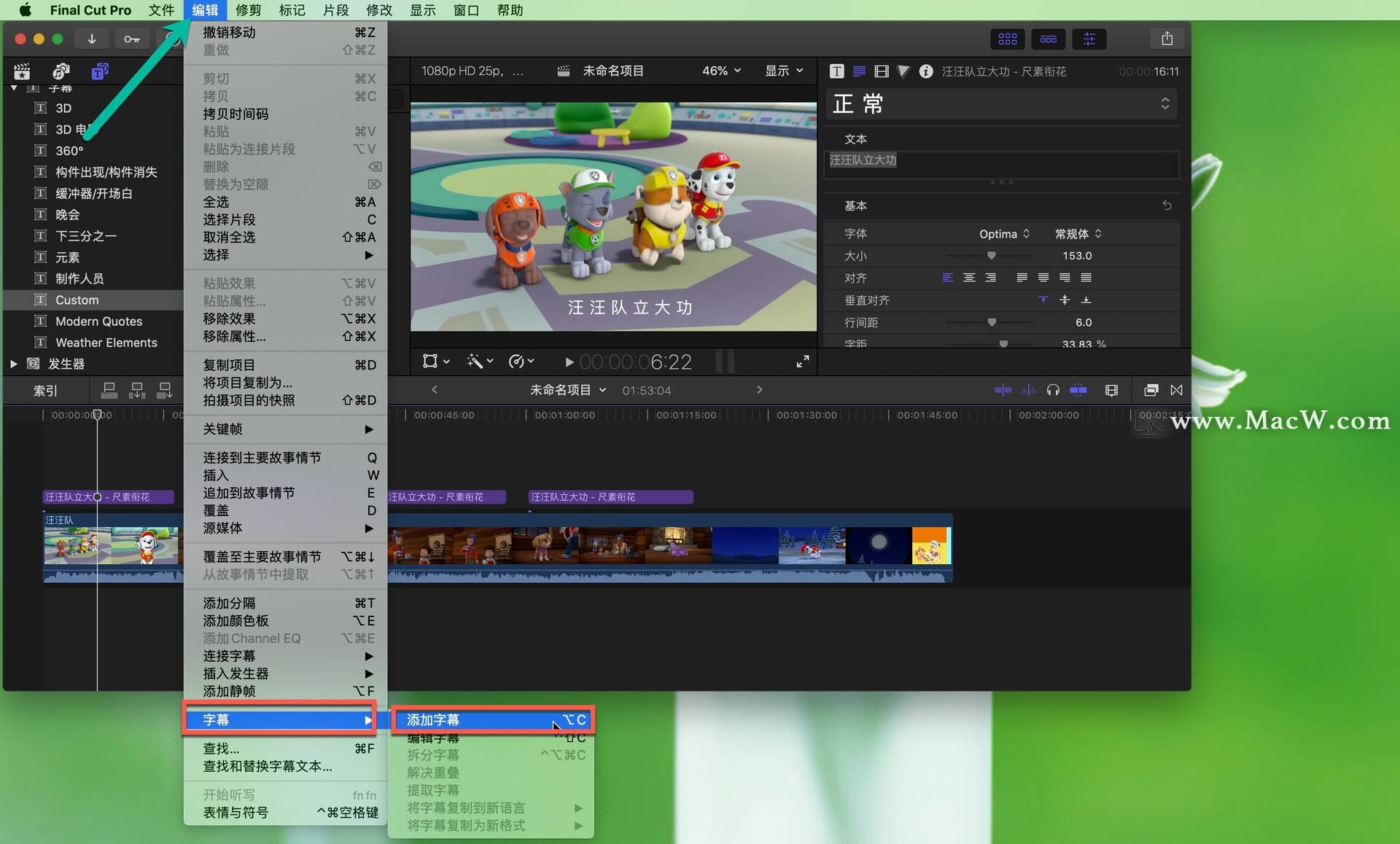Screen dimensions: 1400x844
Task: Open the keyword editor key icon
Action: 132,39
